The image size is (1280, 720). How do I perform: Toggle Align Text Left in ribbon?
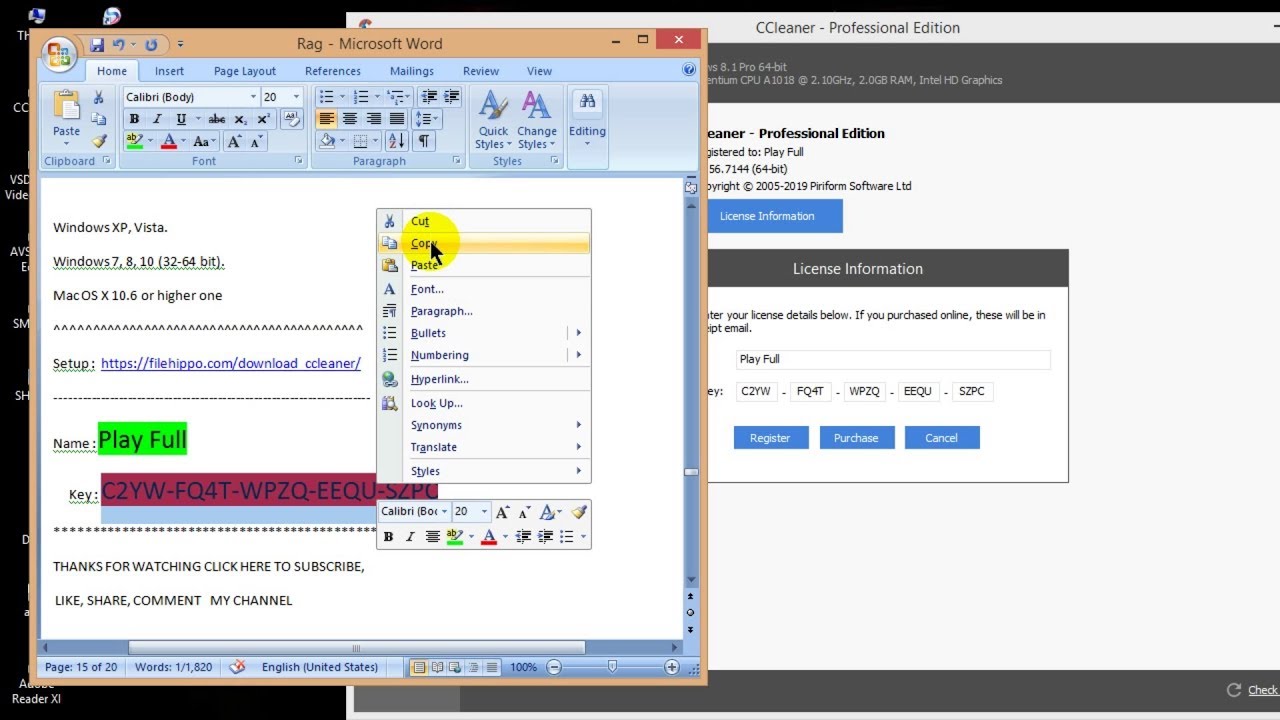pyautogui.click(x=326, y=119)
